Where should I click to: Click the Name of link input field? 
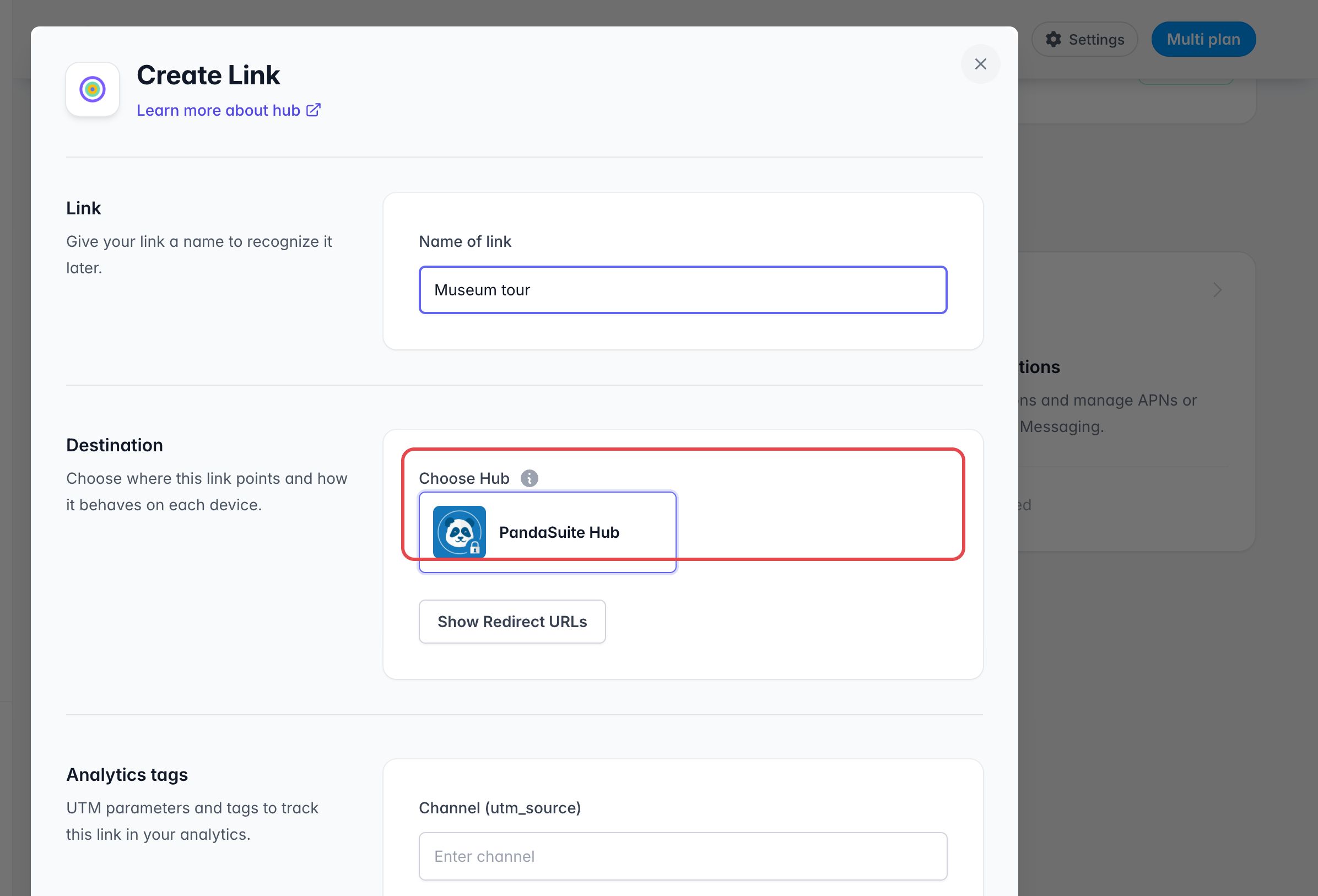click(x=683, y=290)
